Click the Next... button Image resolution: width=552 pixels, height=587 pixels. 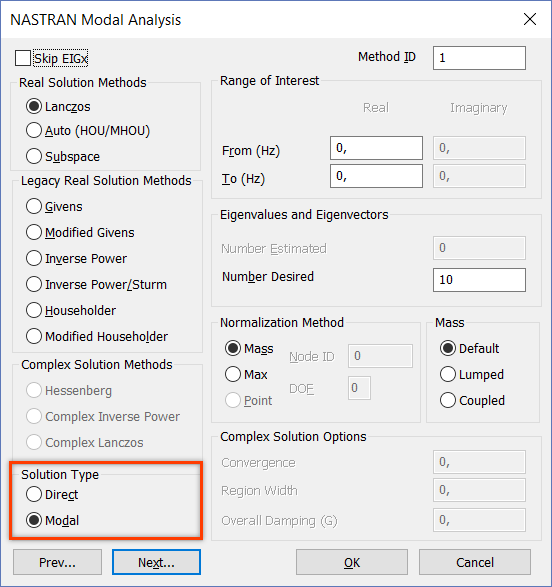point(156,562)
